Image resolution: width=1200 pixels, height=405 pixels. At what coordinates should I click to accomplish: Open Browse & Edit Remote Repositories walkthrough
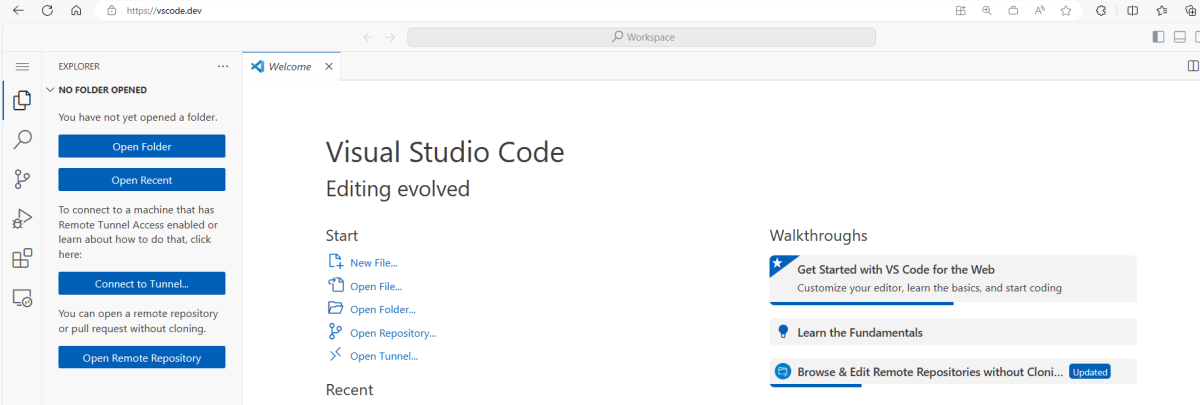pos(953,371)
